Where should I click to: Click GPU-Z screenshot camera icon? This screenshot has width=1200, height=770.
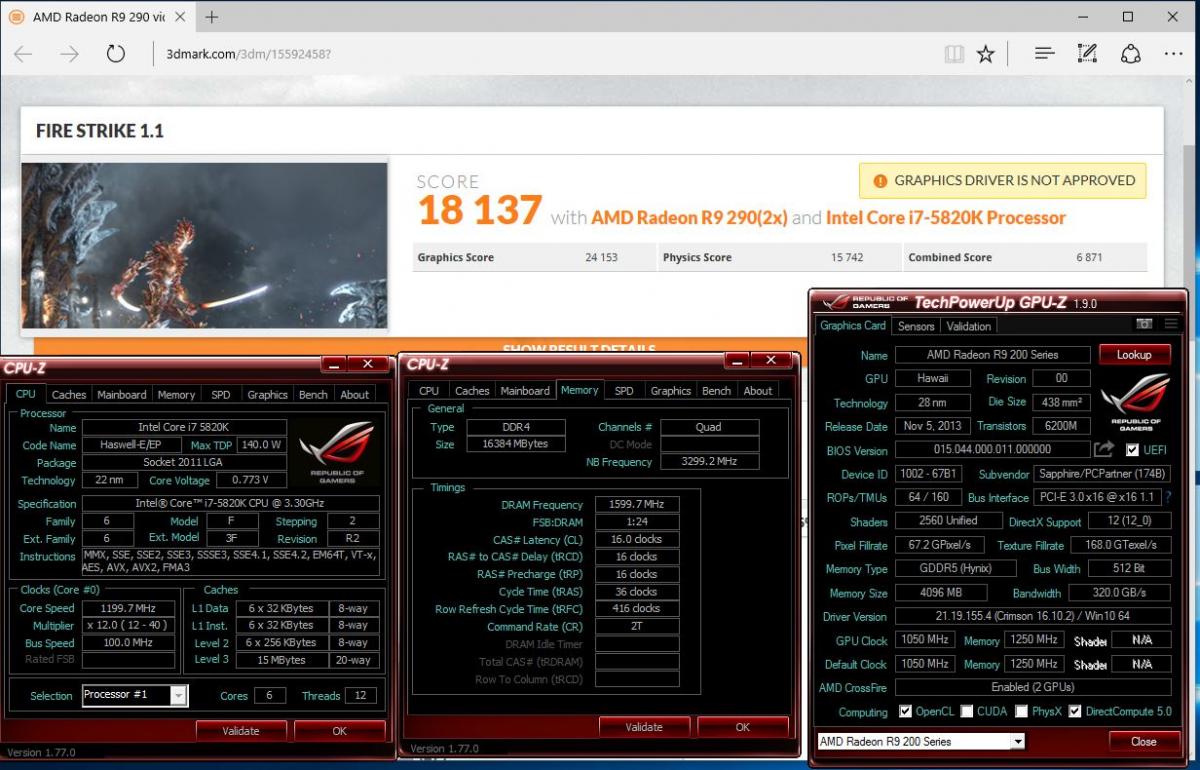click(x=1145, y=324)
